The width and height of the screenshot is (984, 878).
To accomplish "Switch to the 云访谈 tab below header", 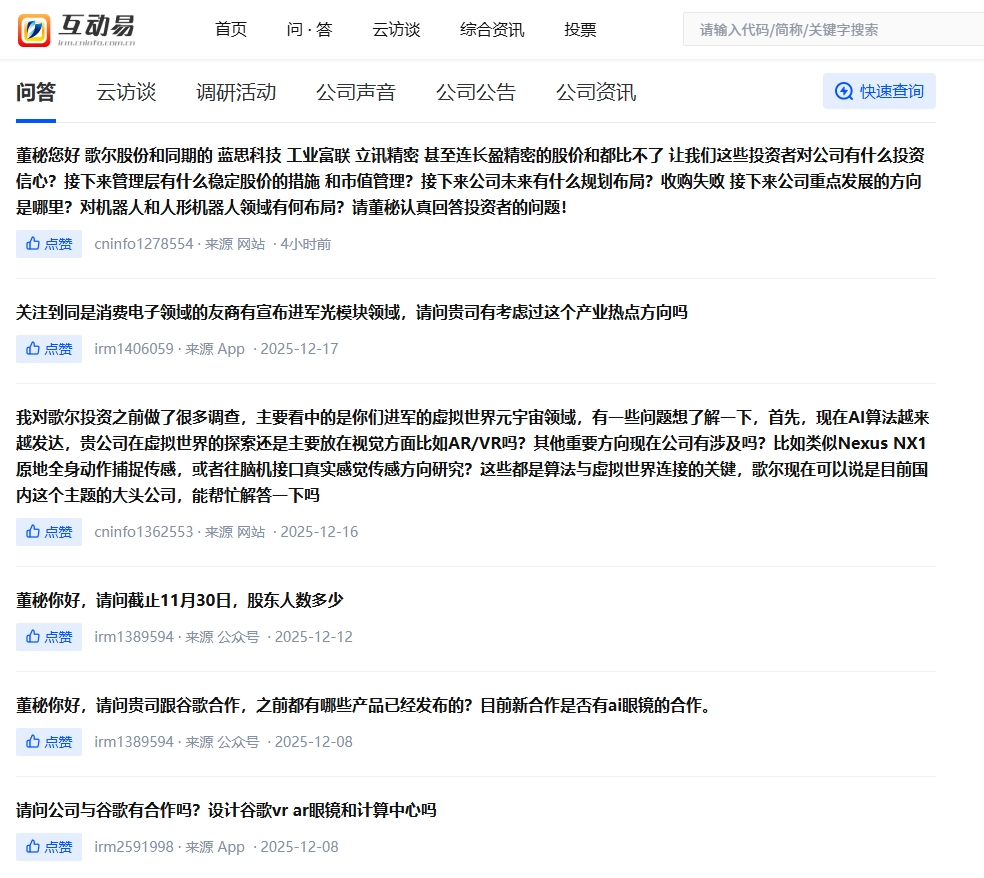I will (x=126, y=92).
